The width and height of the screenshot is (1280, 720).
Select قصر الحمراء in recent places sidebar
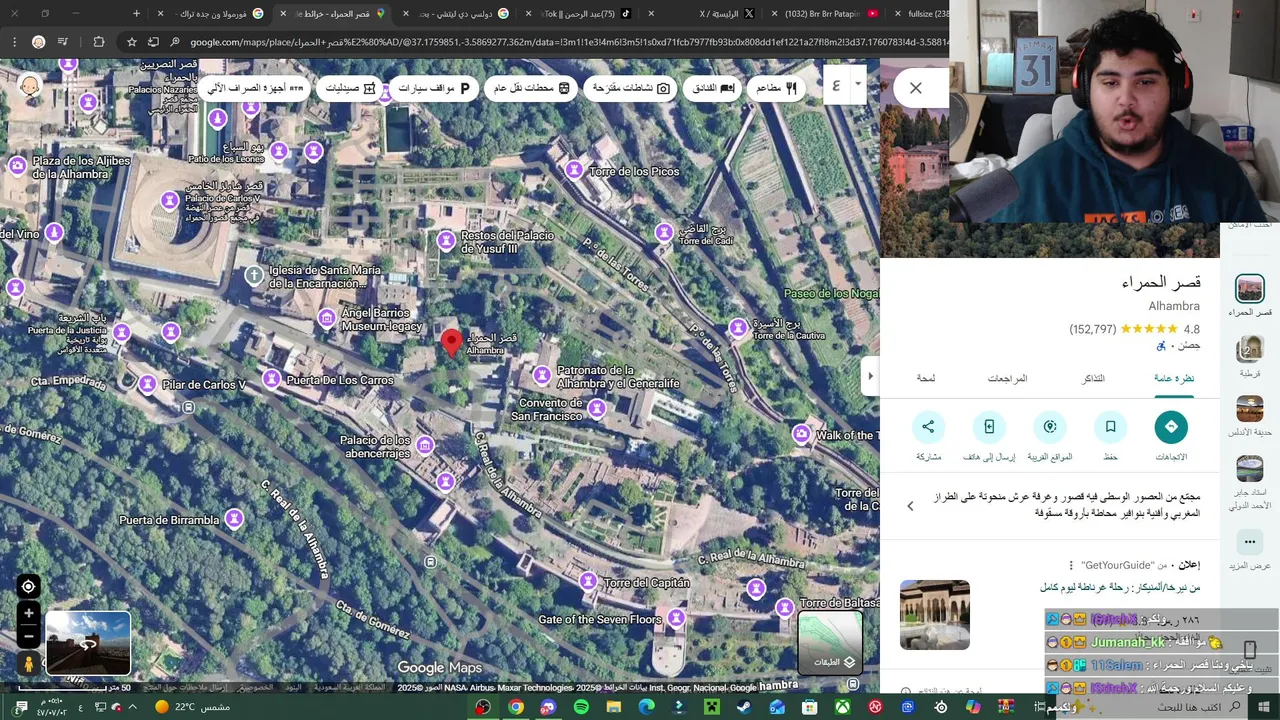click(x=1250, y=296)
